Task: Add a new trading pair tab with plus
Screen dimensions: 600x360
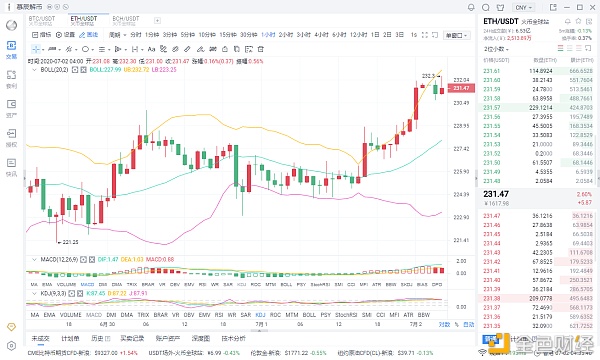Action: point(157,21)
